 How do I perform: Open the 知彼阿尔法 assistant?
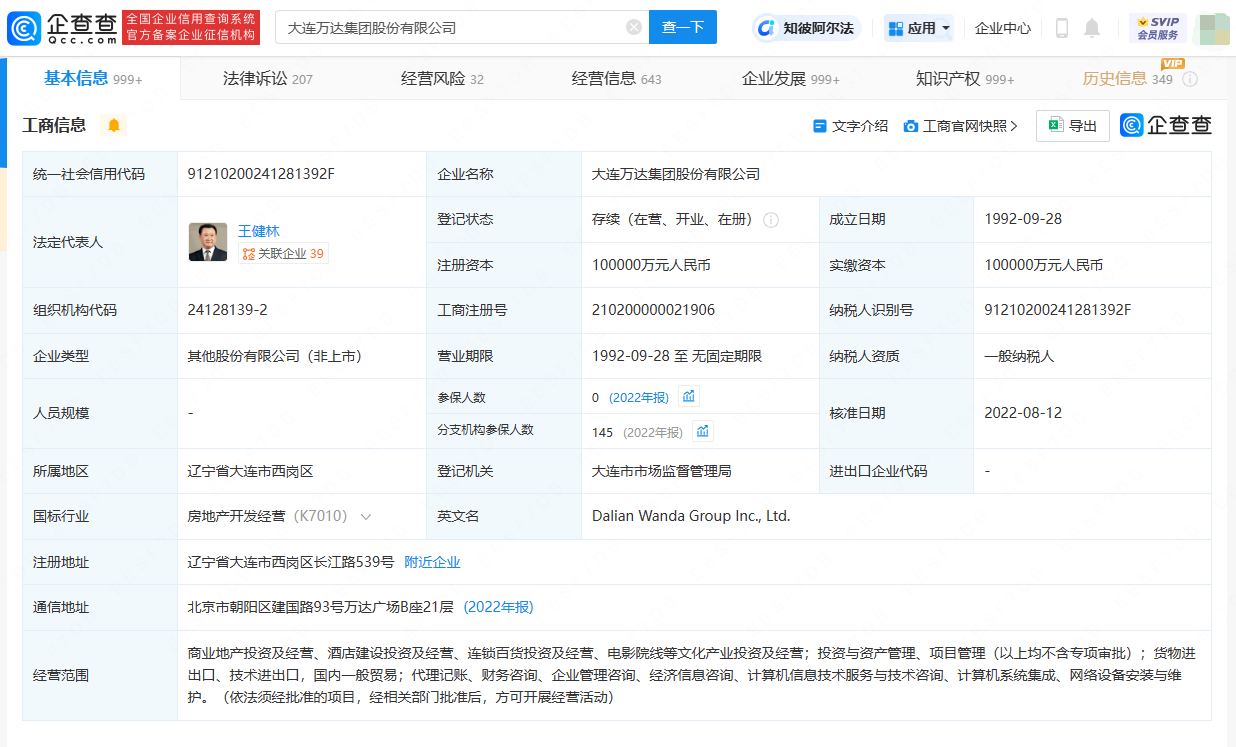pos(807,28)
